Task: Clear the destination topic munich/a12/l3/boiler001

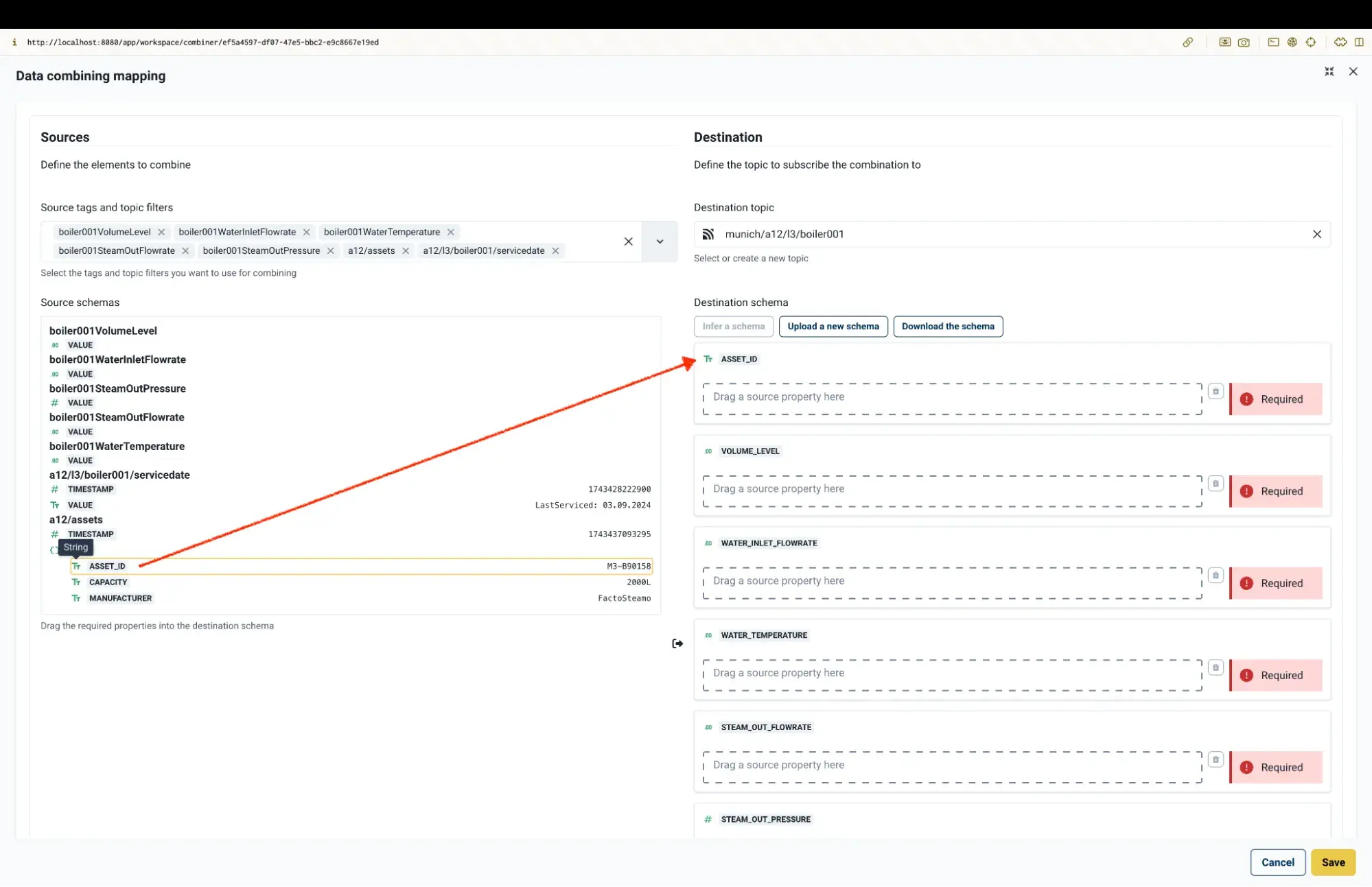Action: coord(1316,235)
